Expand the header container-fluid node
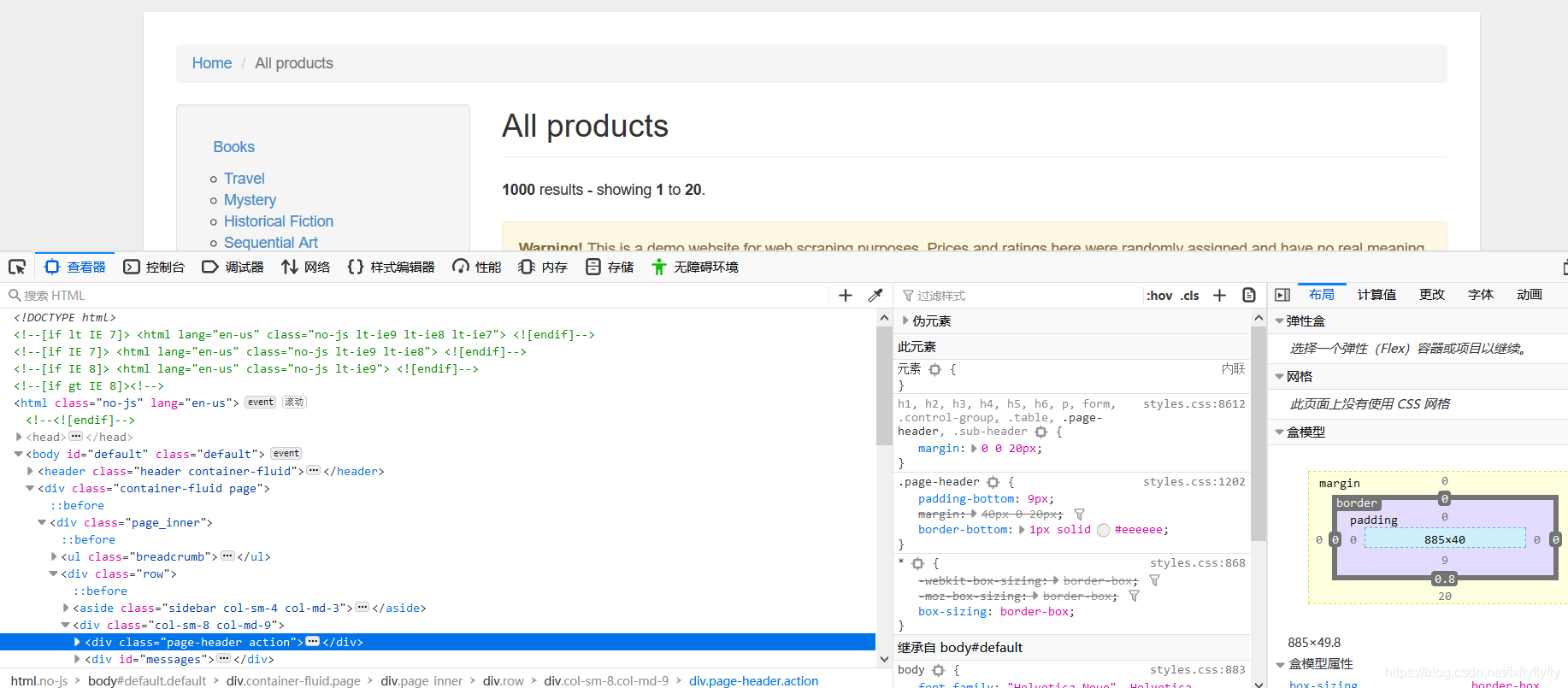Screen dimensions: 1568x688 click(31, 471)
